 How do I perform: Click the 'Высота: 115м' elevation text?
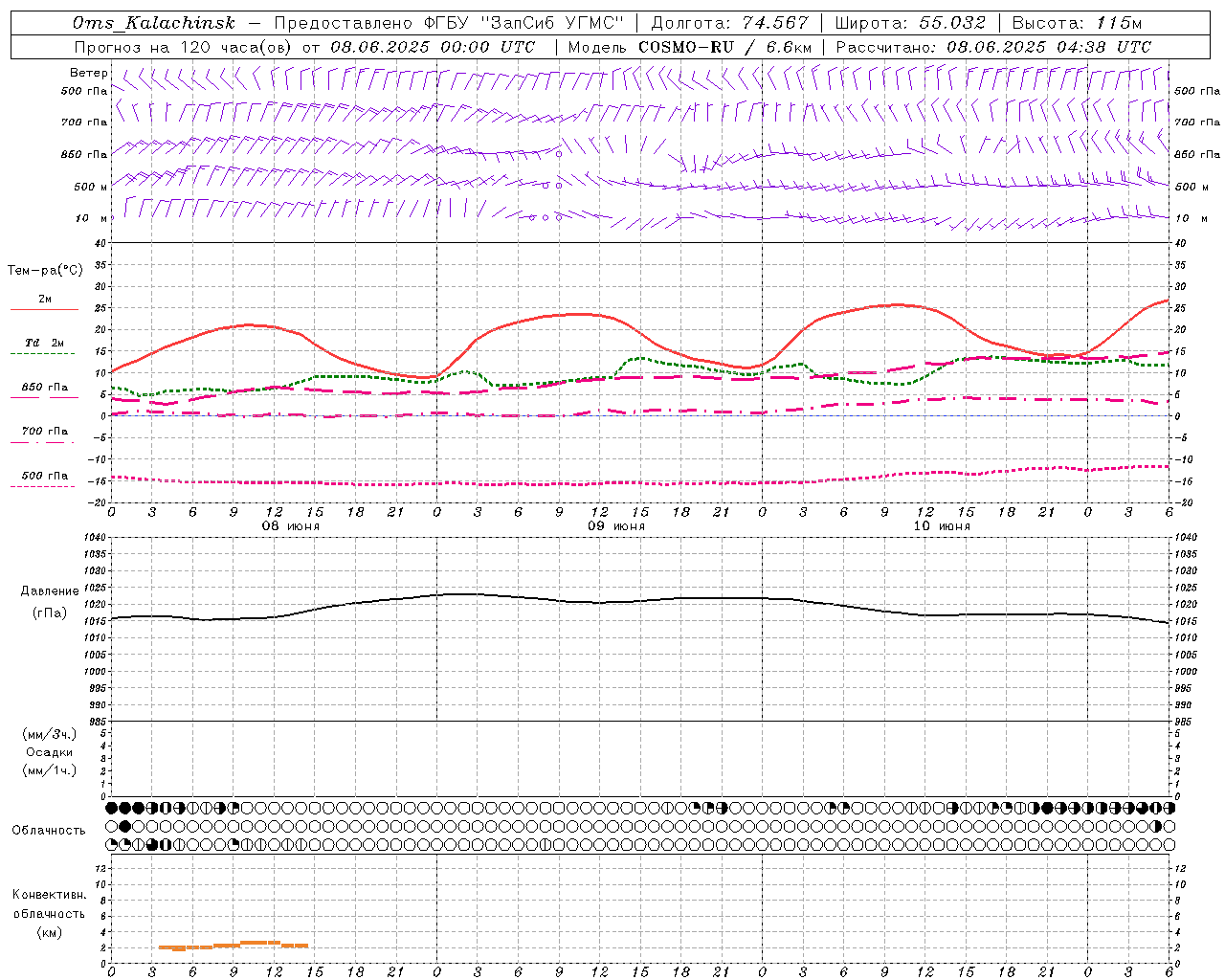(x=1077, y=23)
